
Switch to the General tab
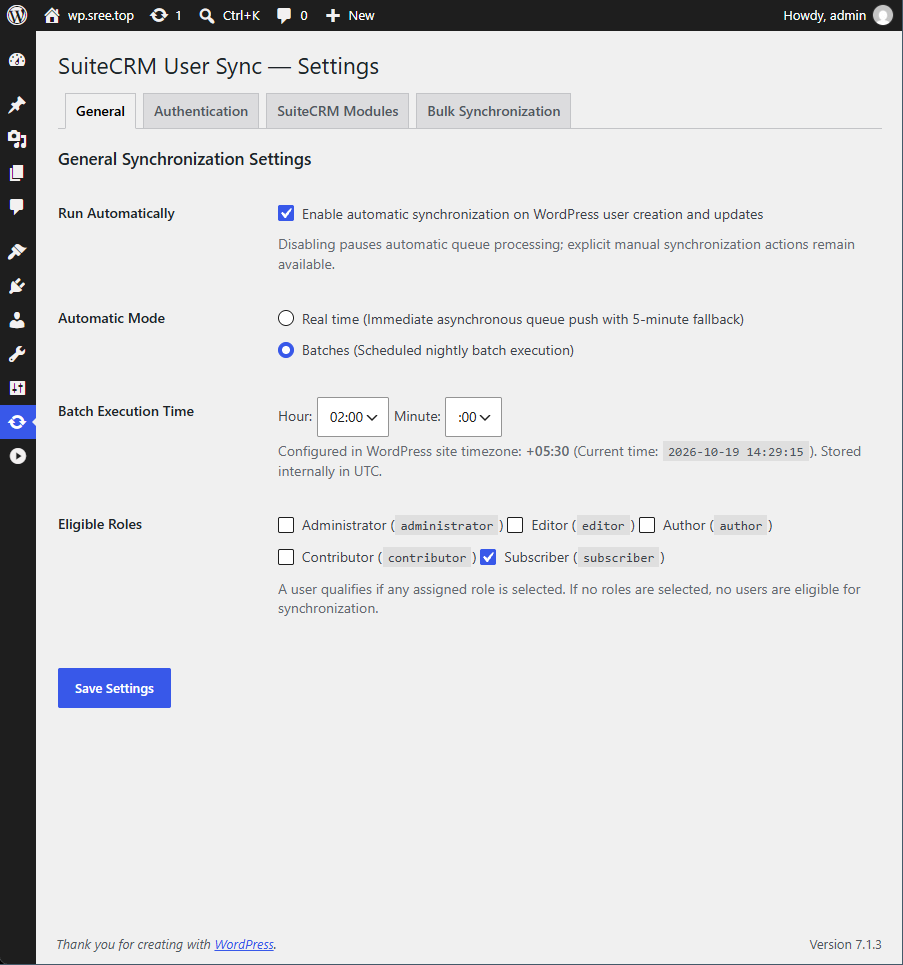tap(100, 111)
